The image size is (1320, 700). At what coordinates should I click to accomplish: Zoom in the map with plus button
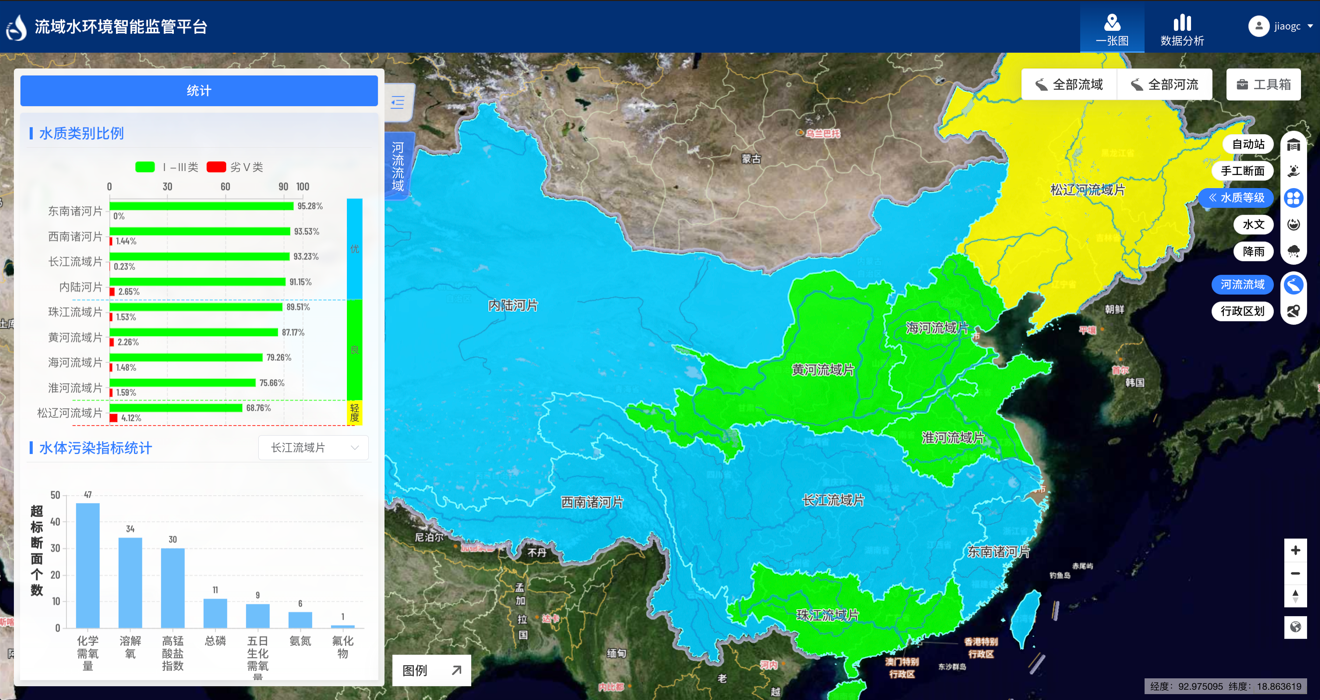point(1295,551)
